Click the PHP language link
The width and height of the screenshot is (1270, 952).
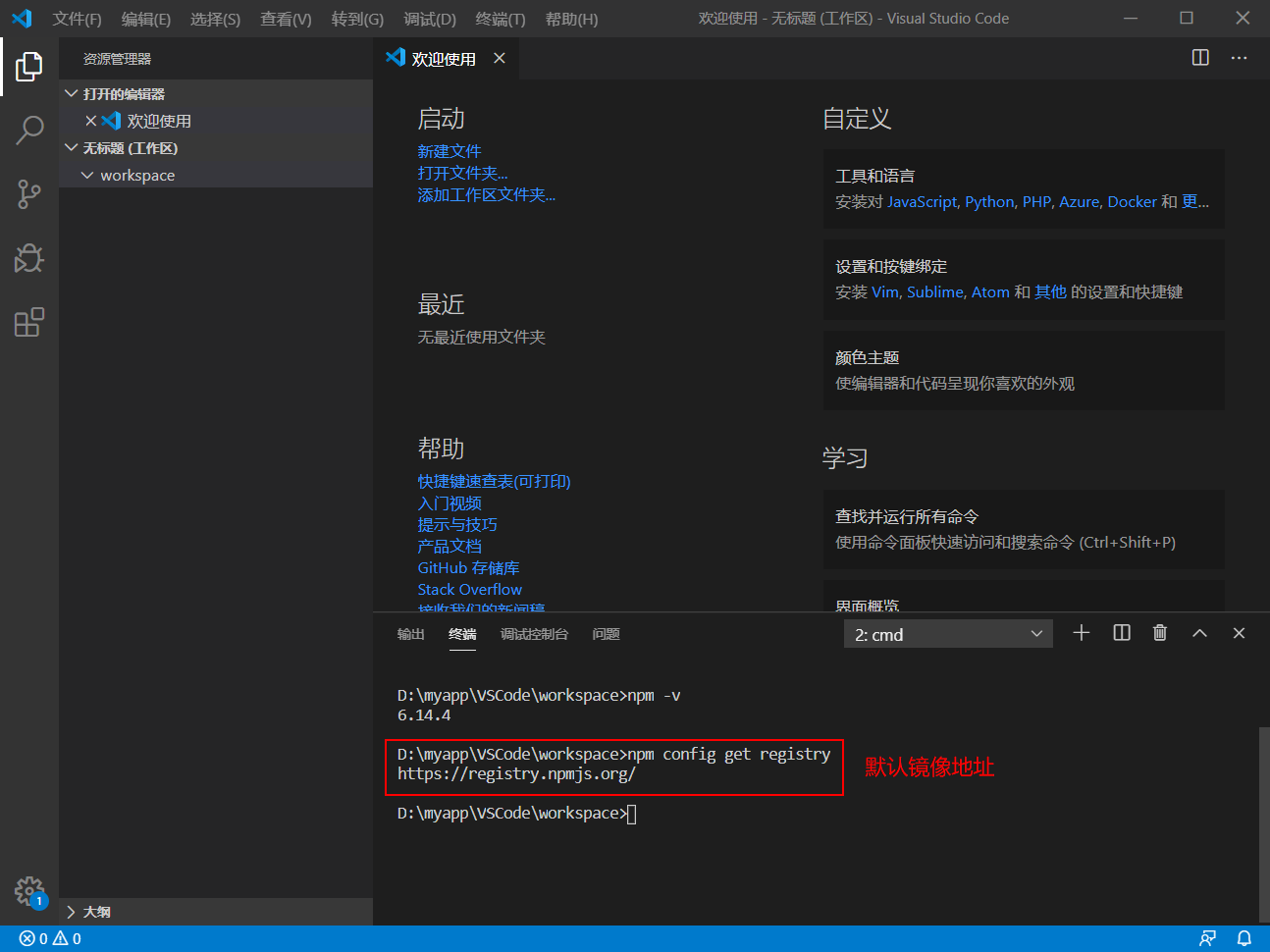[1036, 201]
